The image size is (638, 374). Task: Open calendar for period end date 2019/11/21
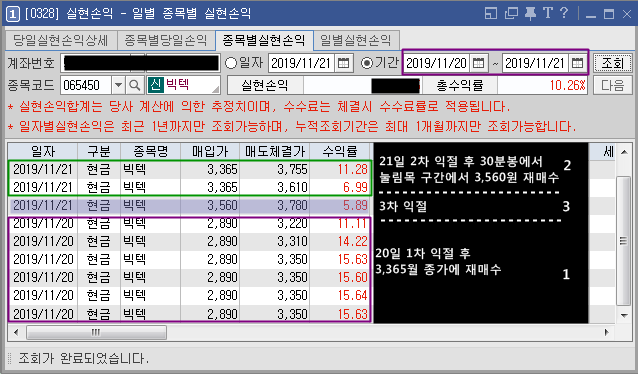pos(577,63)
